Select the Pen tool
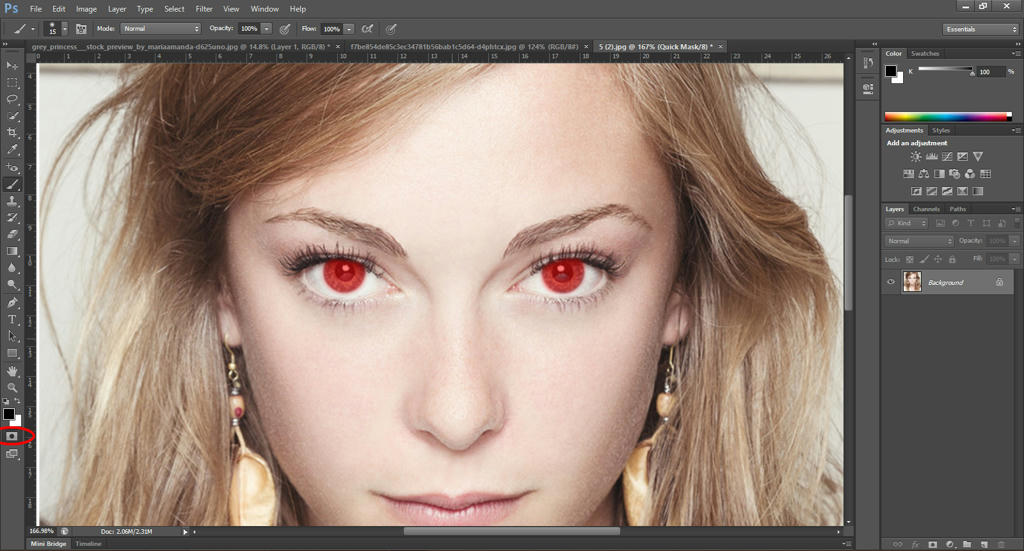 tap(12, 303)
